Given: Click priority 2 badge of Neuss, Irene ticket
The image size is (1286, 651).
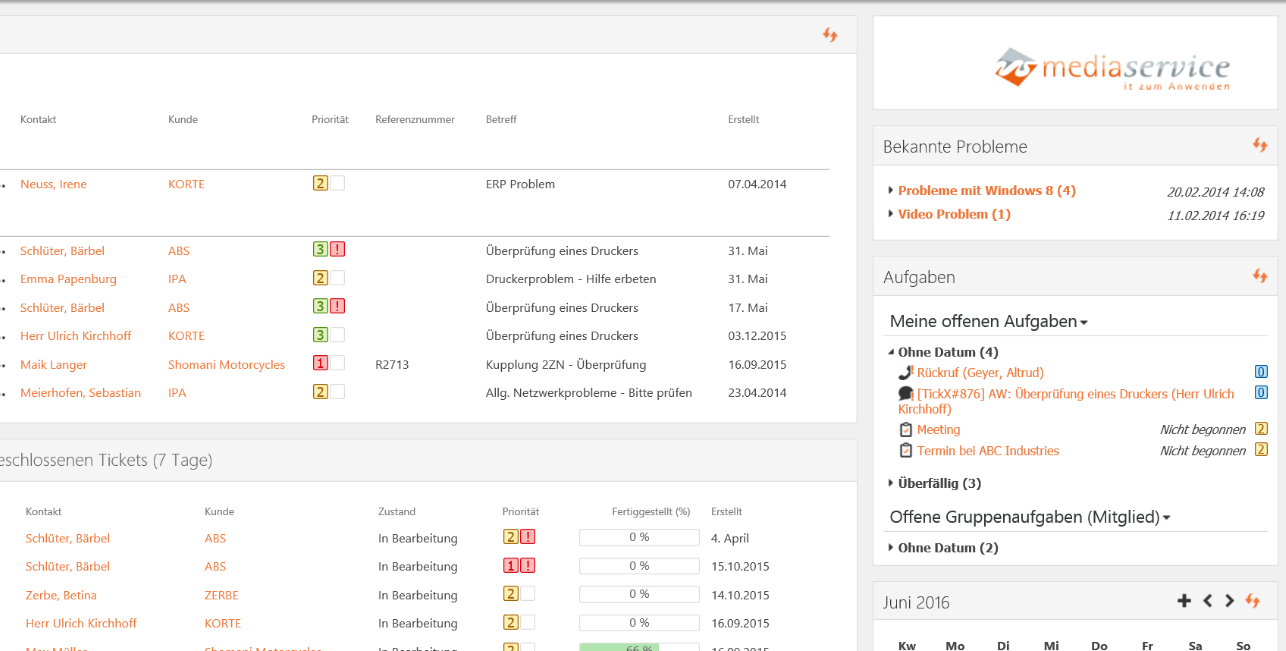Looking at the screenshot, I should tap(320, 183).
